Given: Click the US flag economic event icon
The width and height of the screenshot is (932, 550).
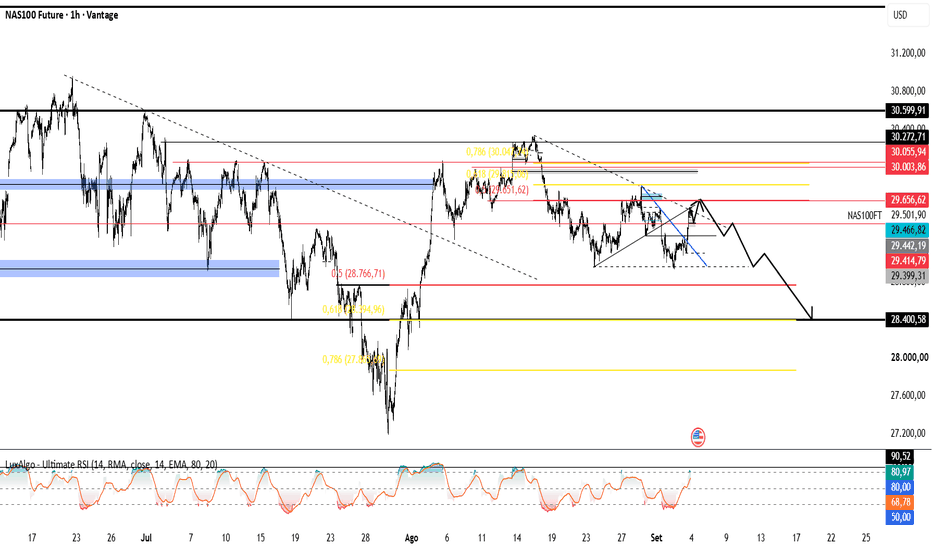Looking at the screenshot, I should pos(698,437).
